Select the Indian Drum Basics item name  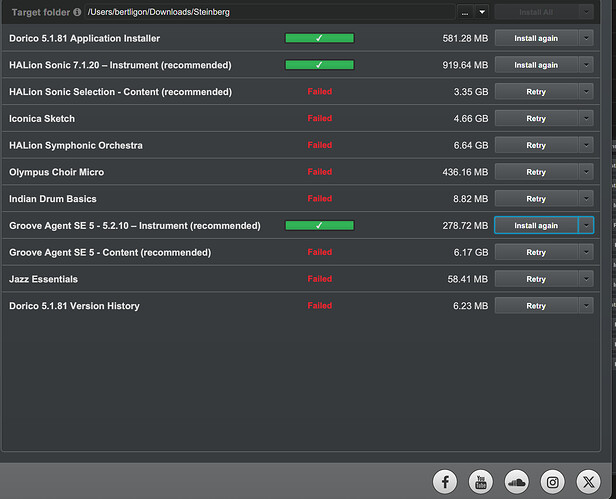[x=53, y=198]
